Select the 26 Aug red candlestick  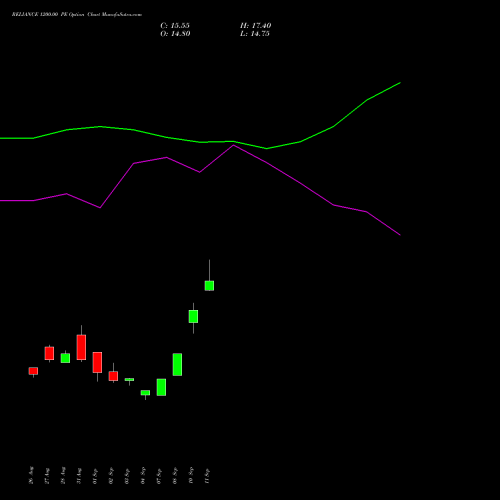[x=33, y=371]
